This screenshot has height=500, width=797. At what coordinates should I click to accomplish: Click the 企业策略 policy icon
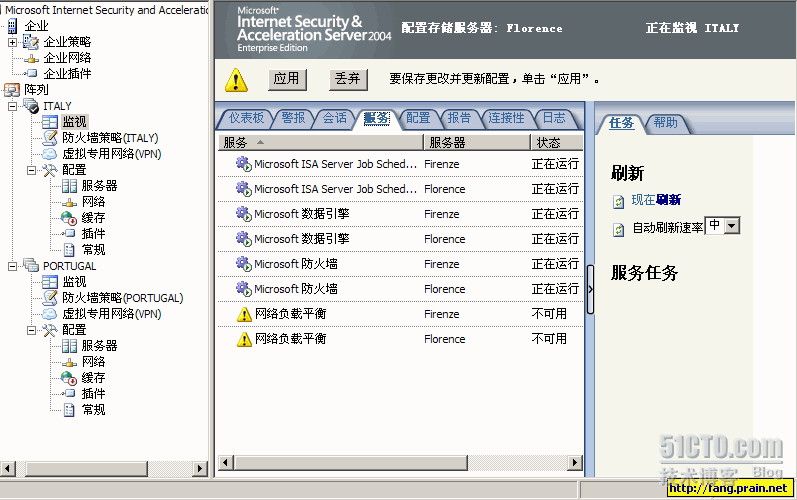click(30, 42)
